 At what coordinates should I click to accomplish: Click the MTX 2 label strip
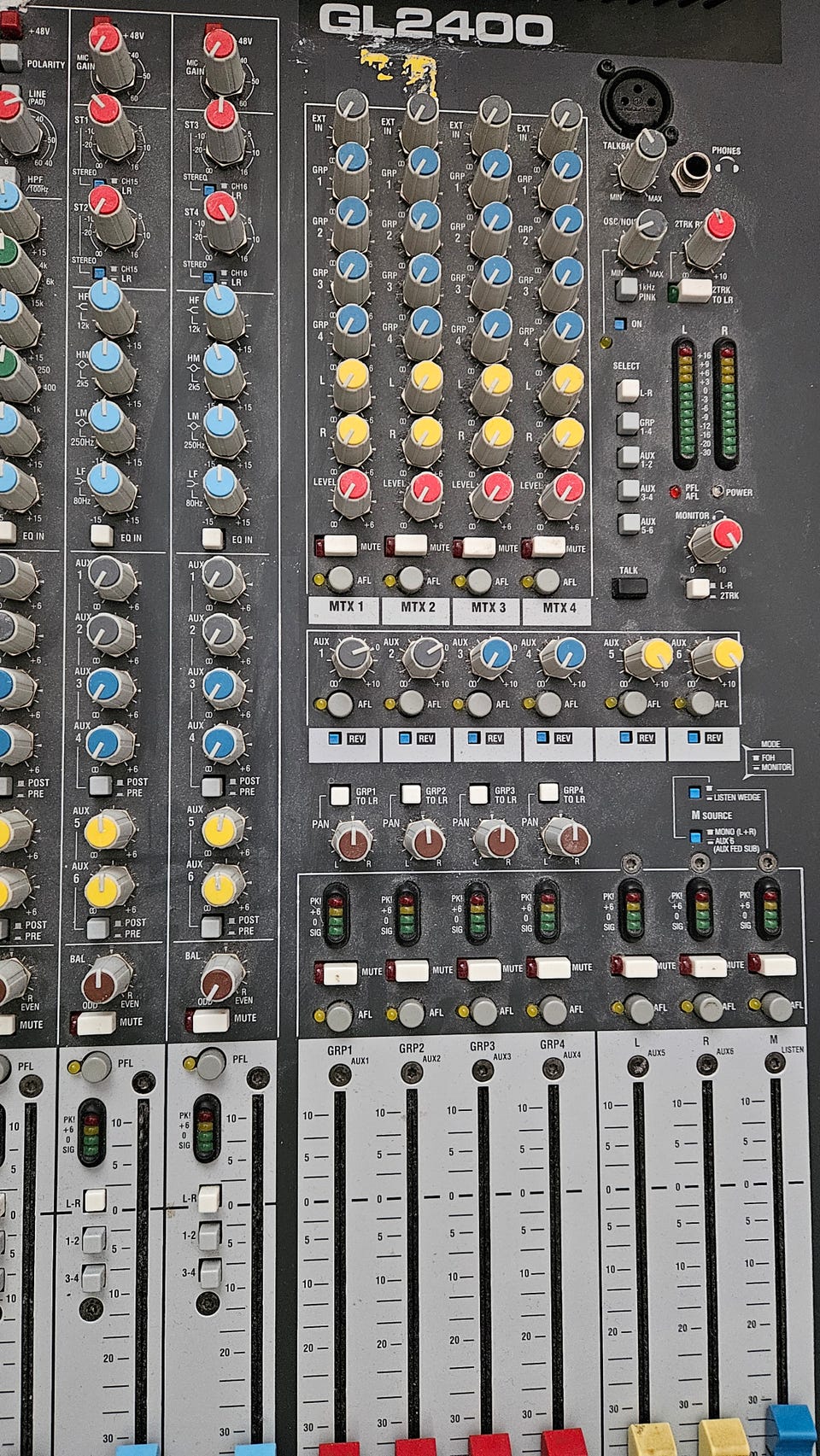(418, 607)
